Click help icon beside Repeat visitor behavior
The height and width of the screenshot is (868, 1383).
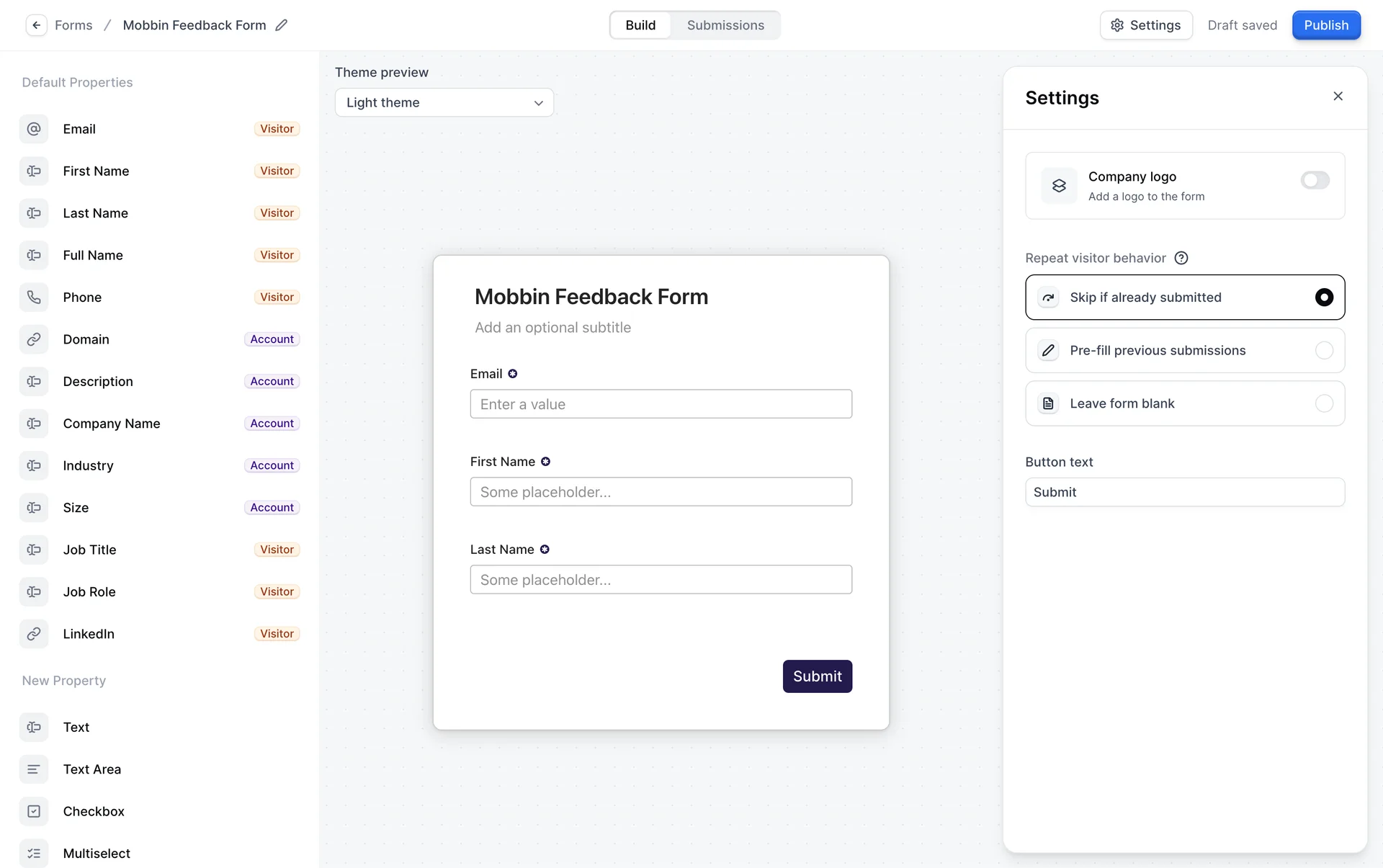click(x=1181, y=258)
